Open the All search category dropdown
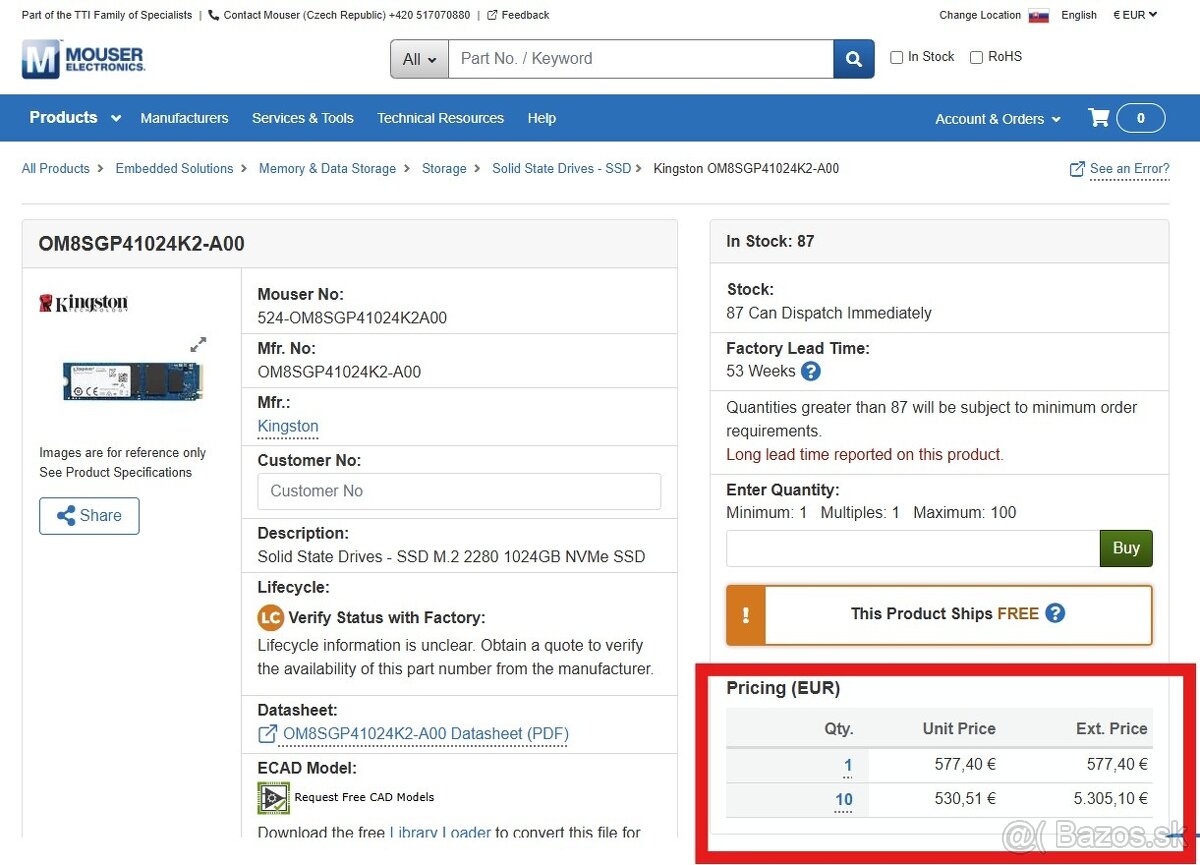The height and width of the screenshot is (865, 1200). pyautogui.click(x=419, y=59)
